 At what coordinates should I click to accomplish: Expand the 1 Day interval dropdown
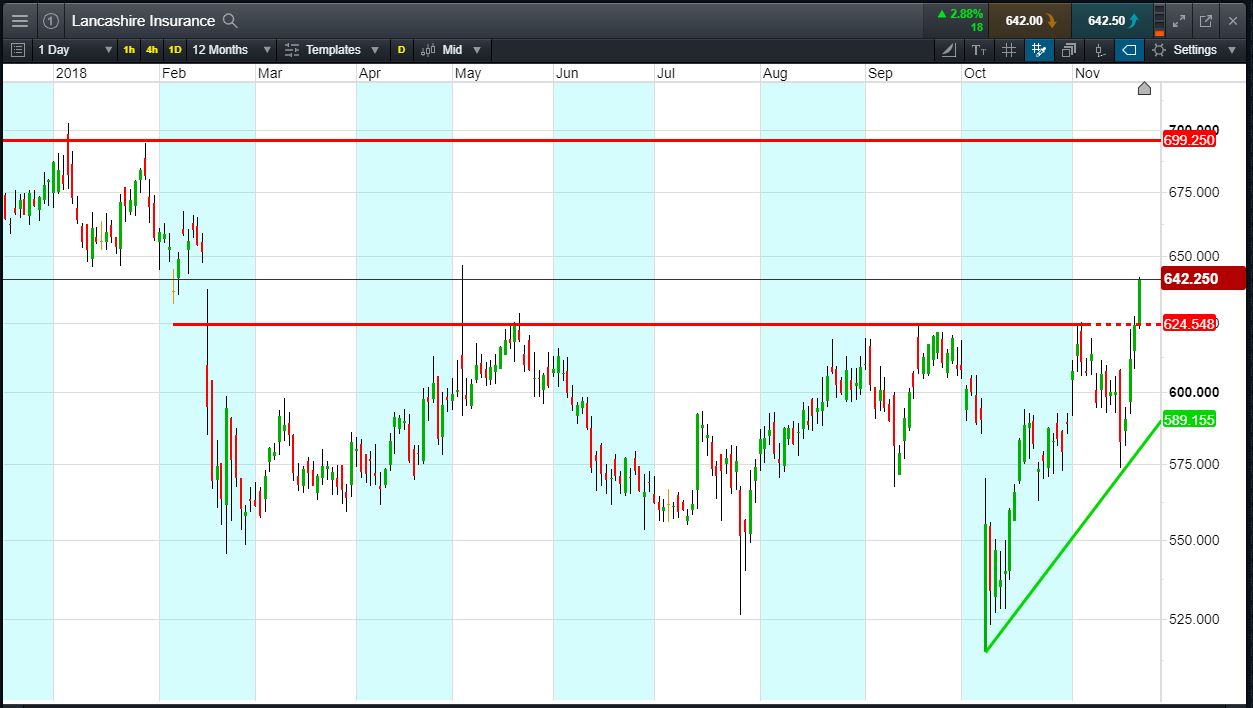[x=75, y=49]
